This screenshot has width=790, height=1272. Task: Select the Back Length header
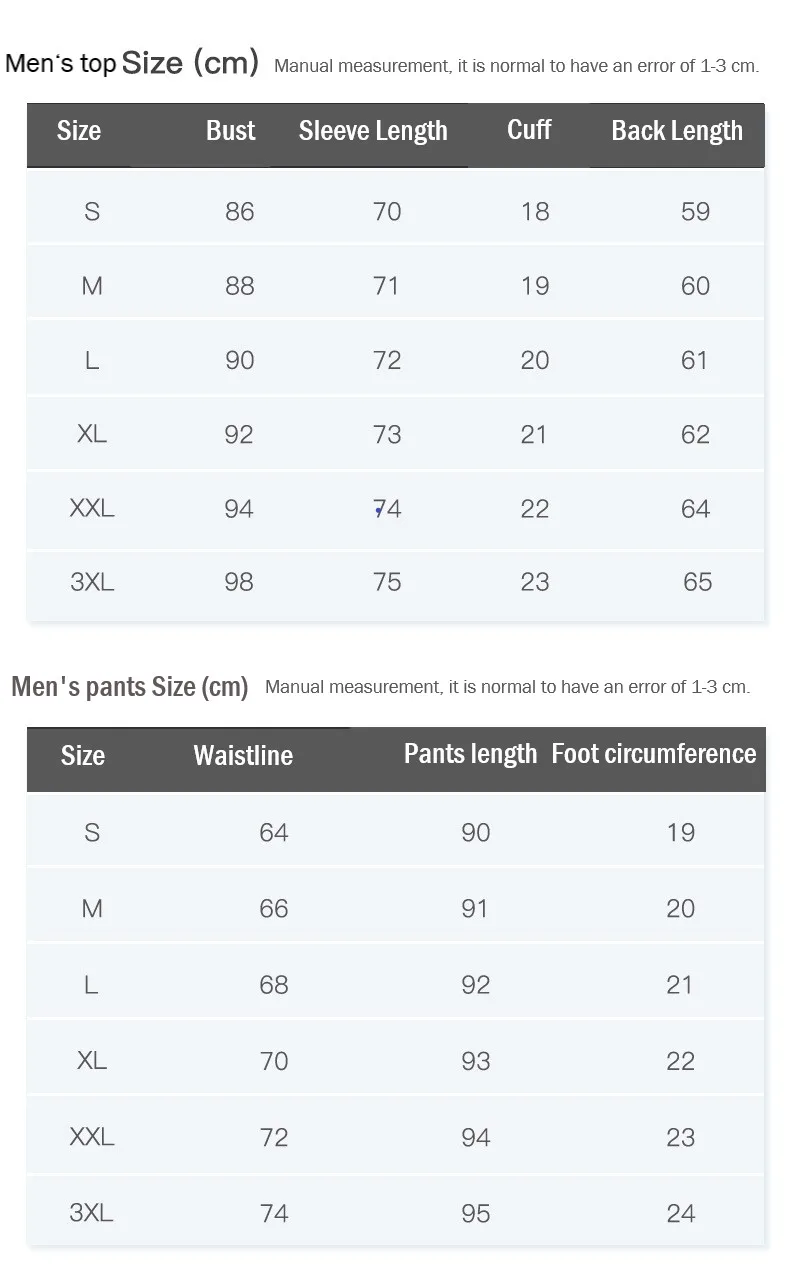[x=677, y=131]
